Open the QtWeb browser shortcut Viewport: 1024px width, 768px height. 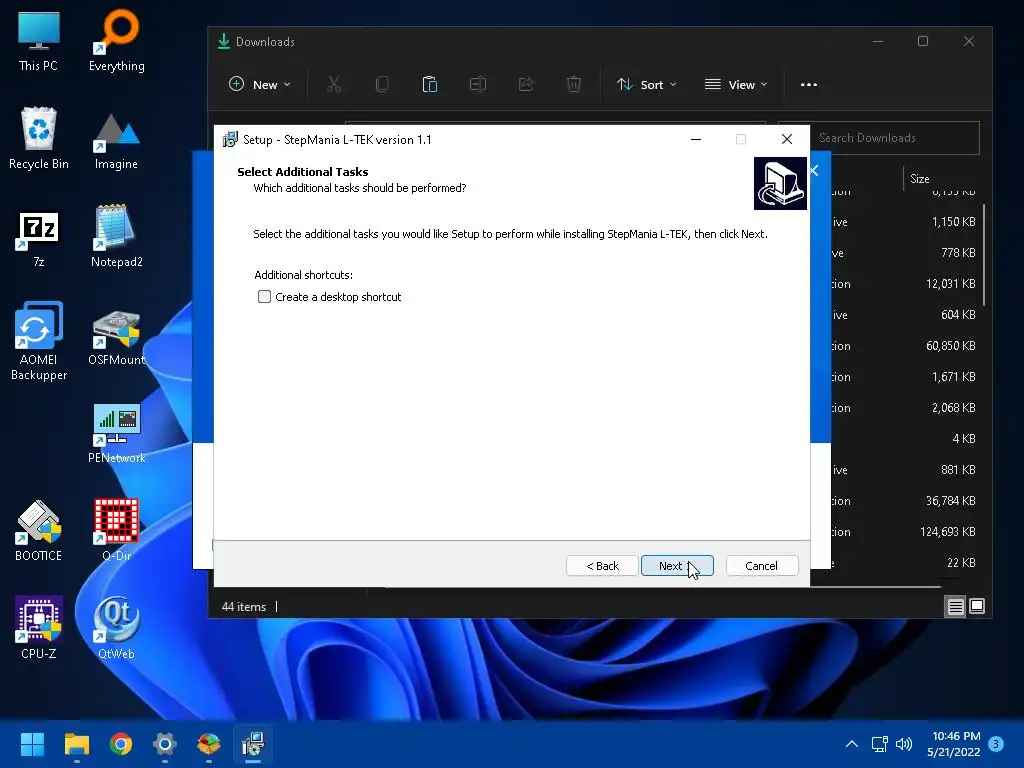116,628
